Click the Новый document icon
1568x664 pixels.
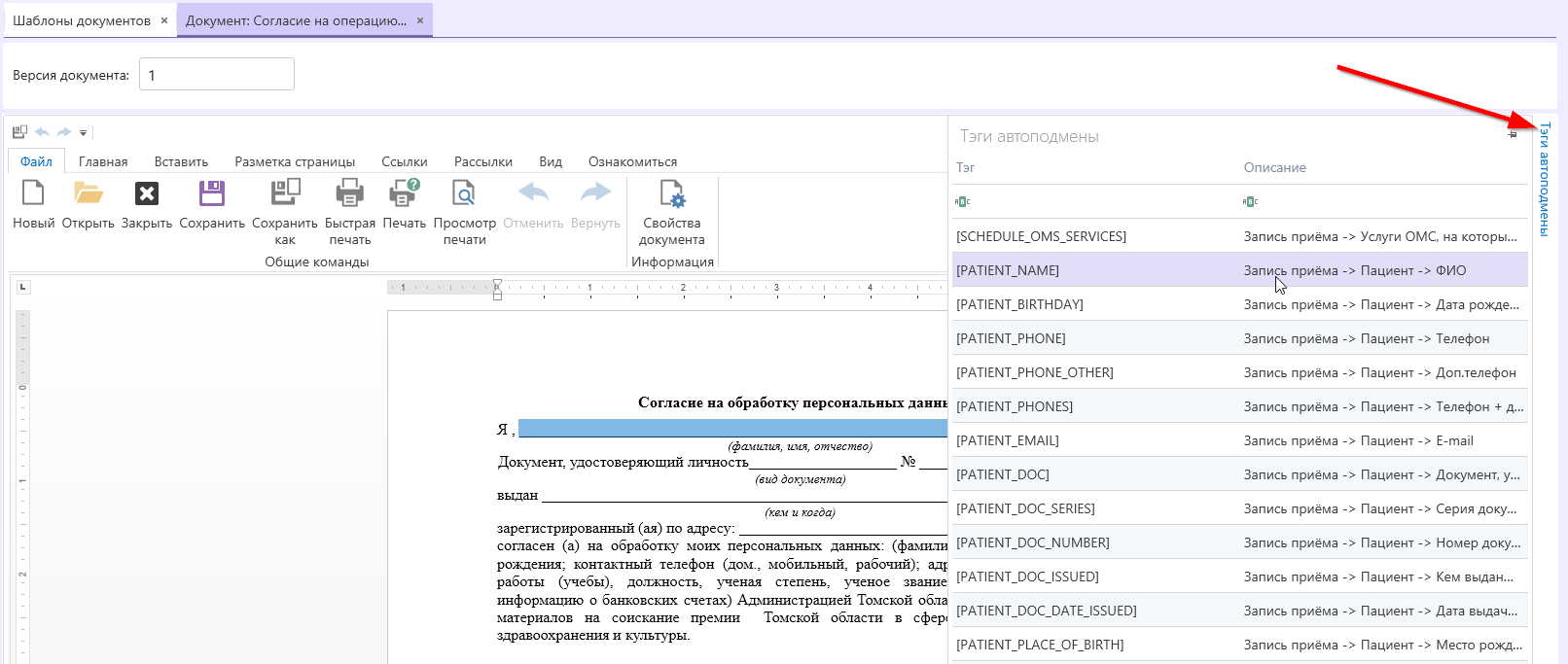(33, 193)
